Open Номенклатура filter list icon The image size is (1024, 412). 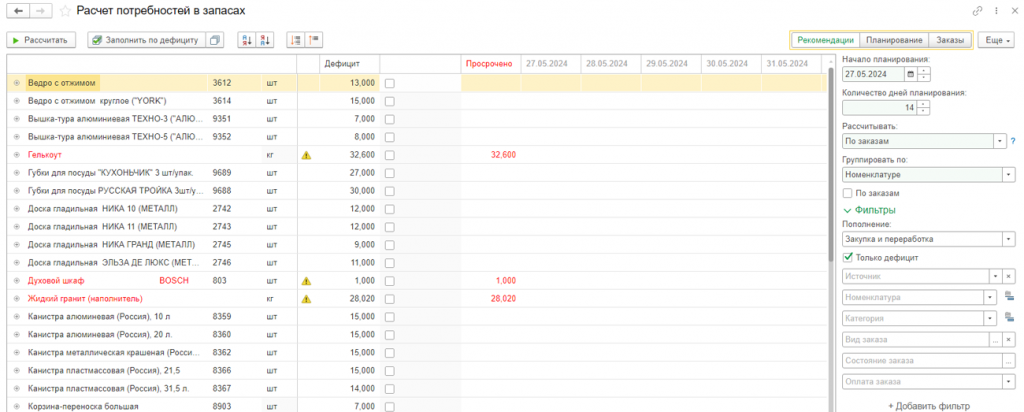point(1009,296)
